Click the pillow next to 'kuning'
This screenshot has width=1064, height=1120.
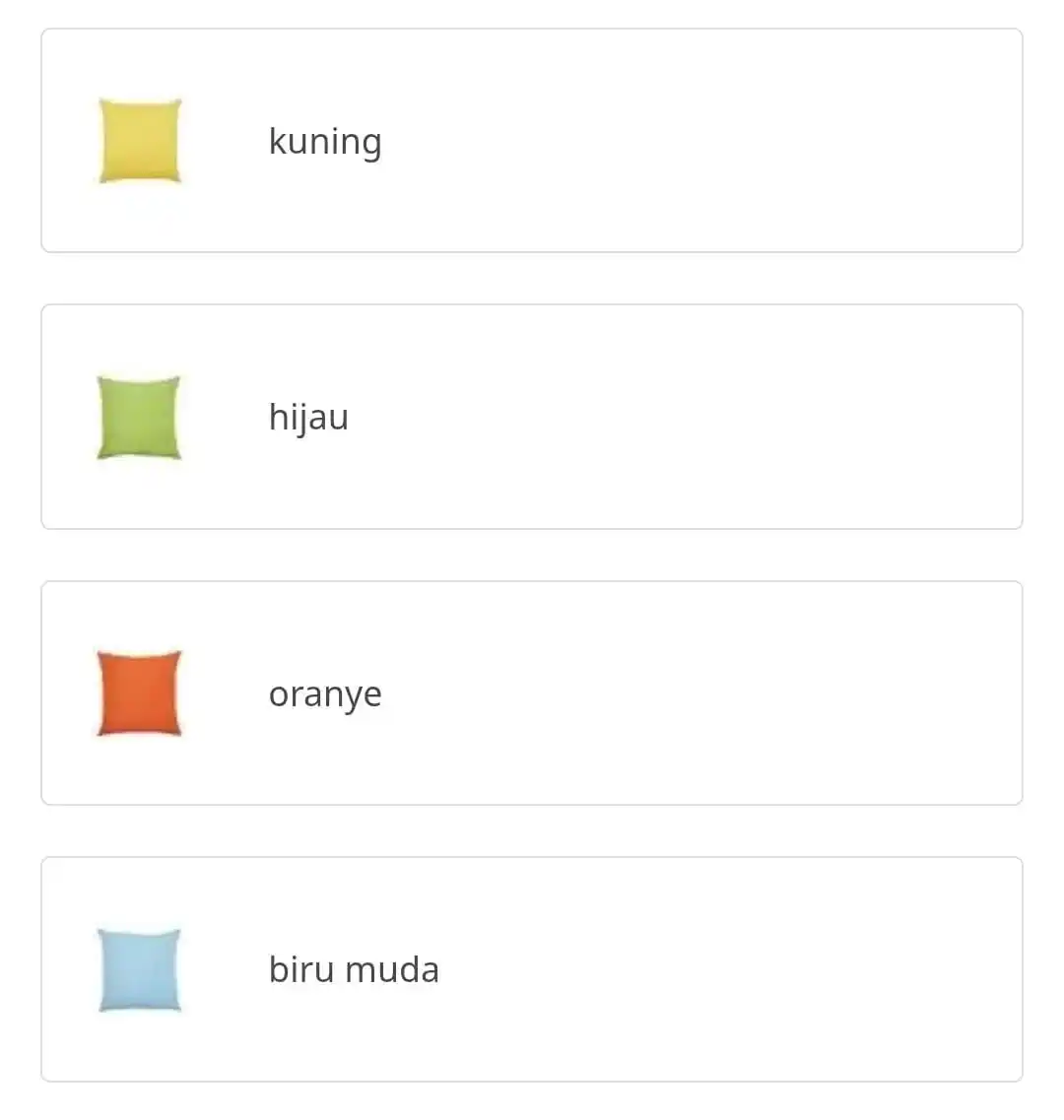[138, 141]
